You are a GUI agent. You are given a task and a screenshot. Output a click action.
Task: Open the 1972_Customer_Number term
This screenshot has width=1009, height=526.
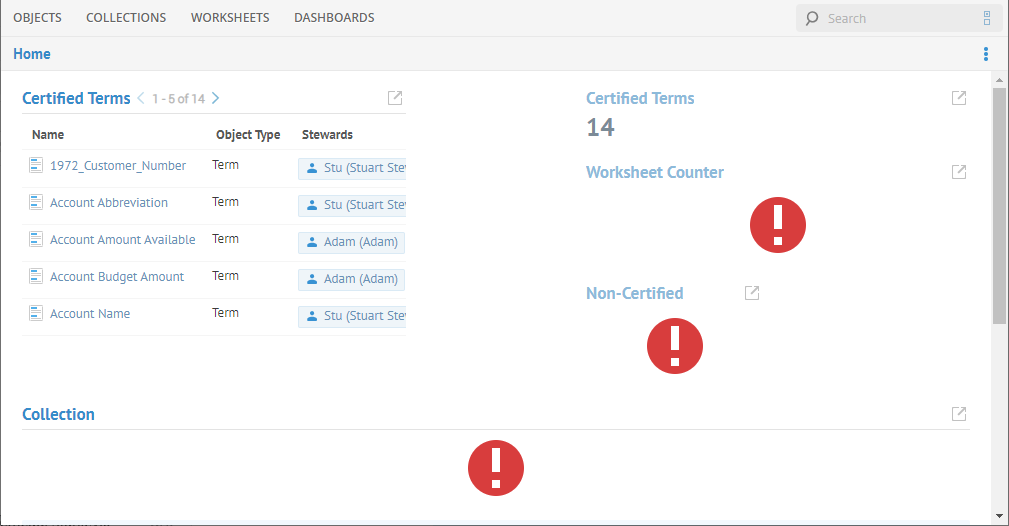tap(118, 166)
